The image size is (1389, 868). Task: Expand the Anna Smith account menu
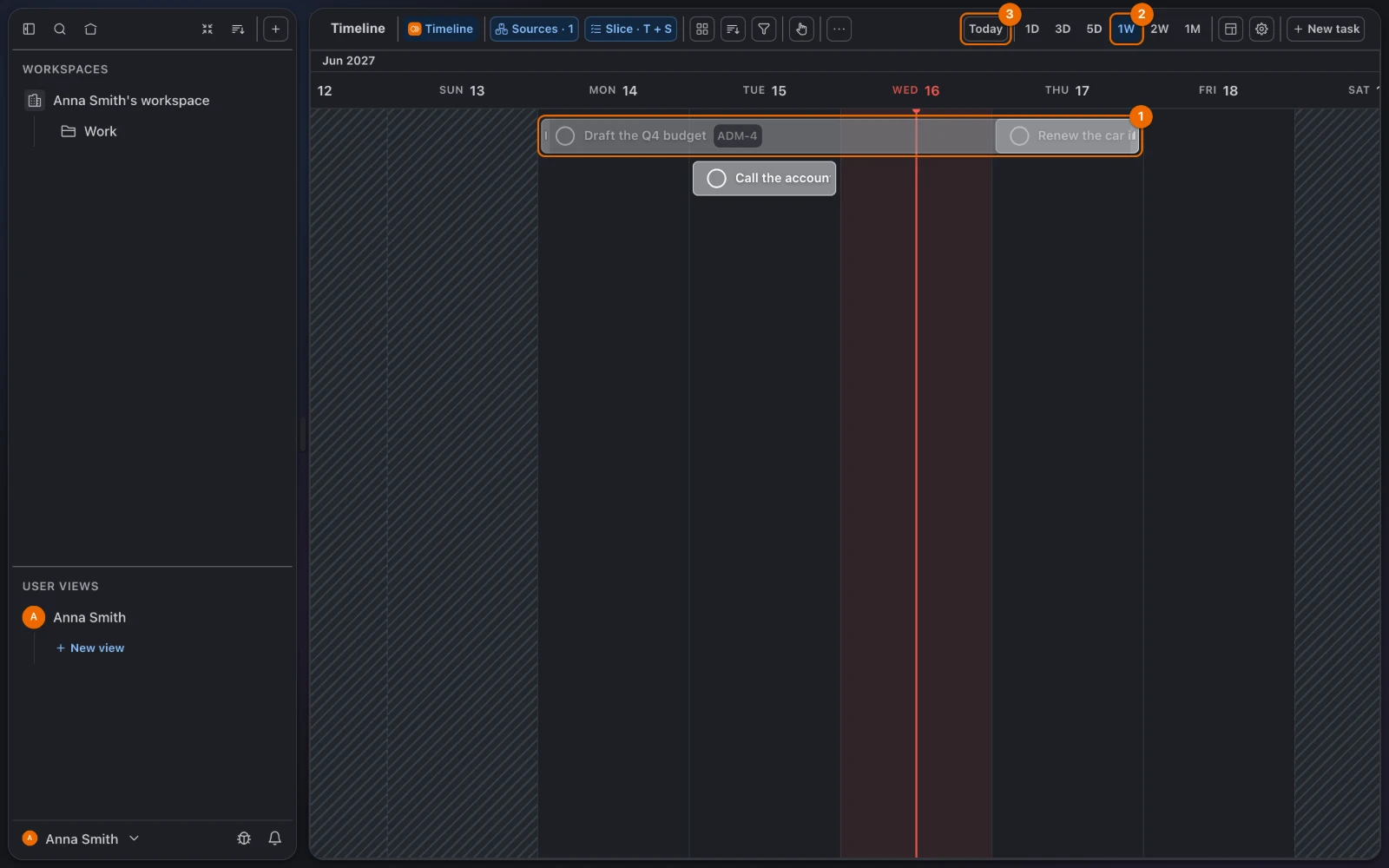pyautogui.click(x=81, y=838)
